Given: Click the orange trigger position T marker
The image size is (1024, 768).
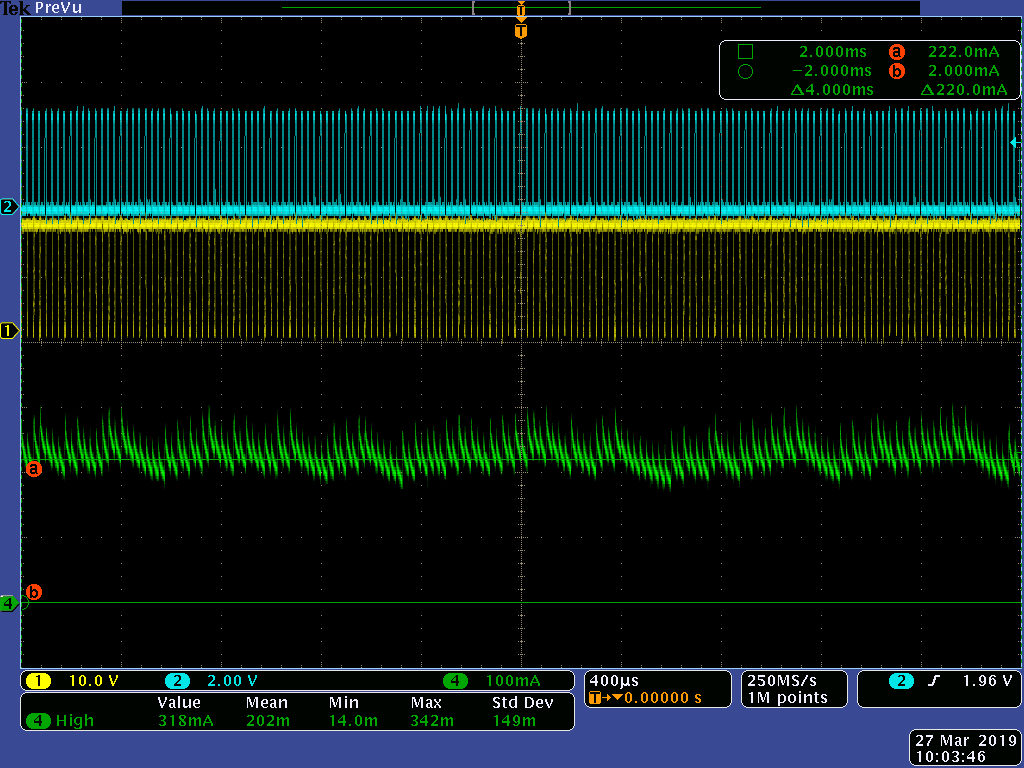Looking at the screenshot, I should coord(520,31).
